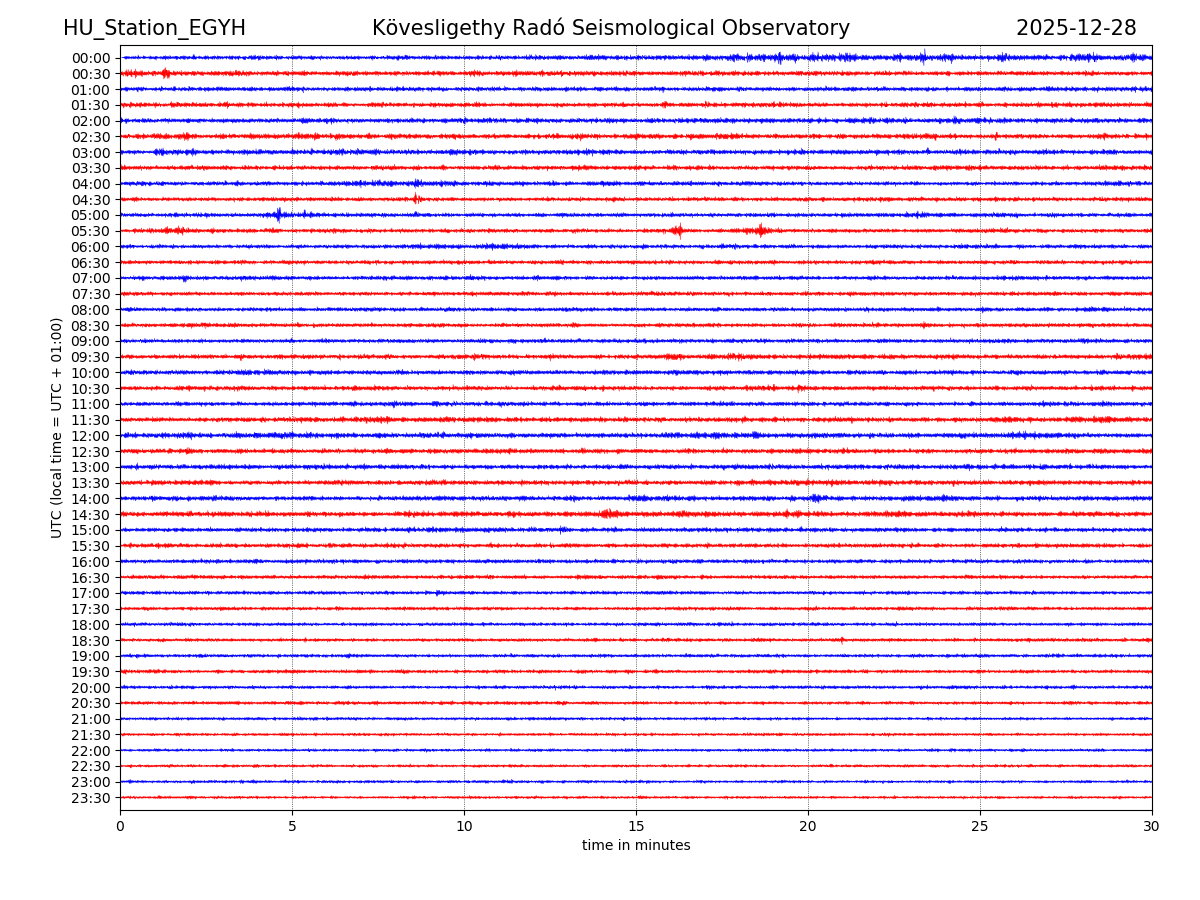Click the 10 tick on the minutes axis
This screenshot has width=1200, height=900.
(x=464, y=827)
